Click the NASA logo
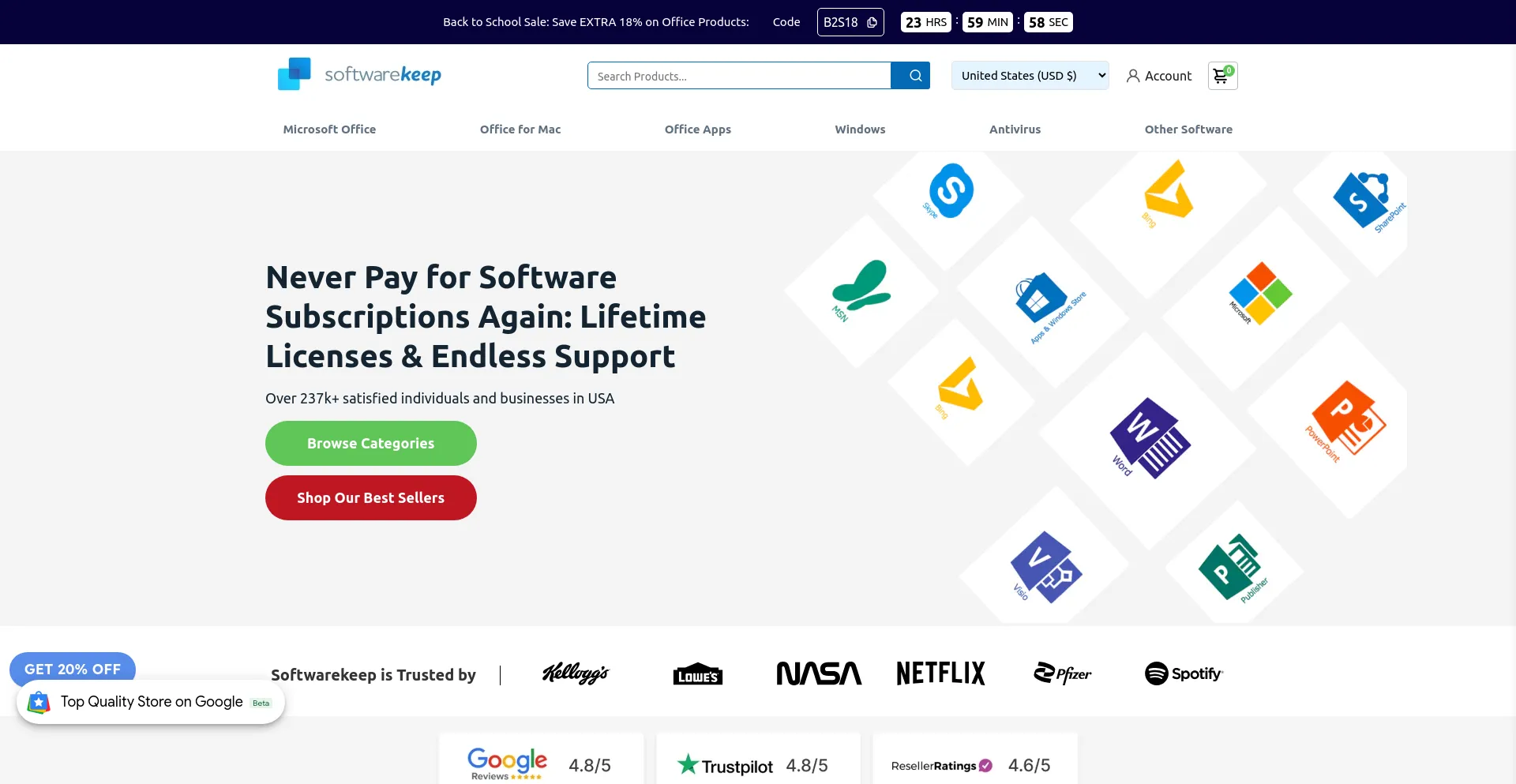This screenshot has width=1516, height=784. pos(819,673)
